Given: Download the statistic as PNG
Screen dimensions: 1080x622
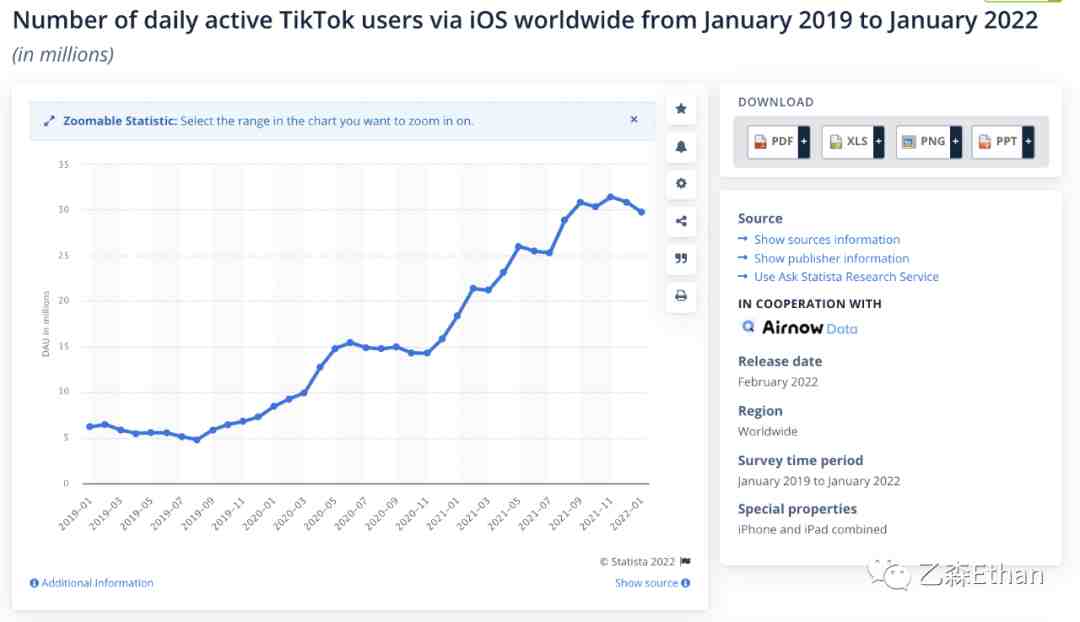Looking at the screenshot, I should [923, 142].
